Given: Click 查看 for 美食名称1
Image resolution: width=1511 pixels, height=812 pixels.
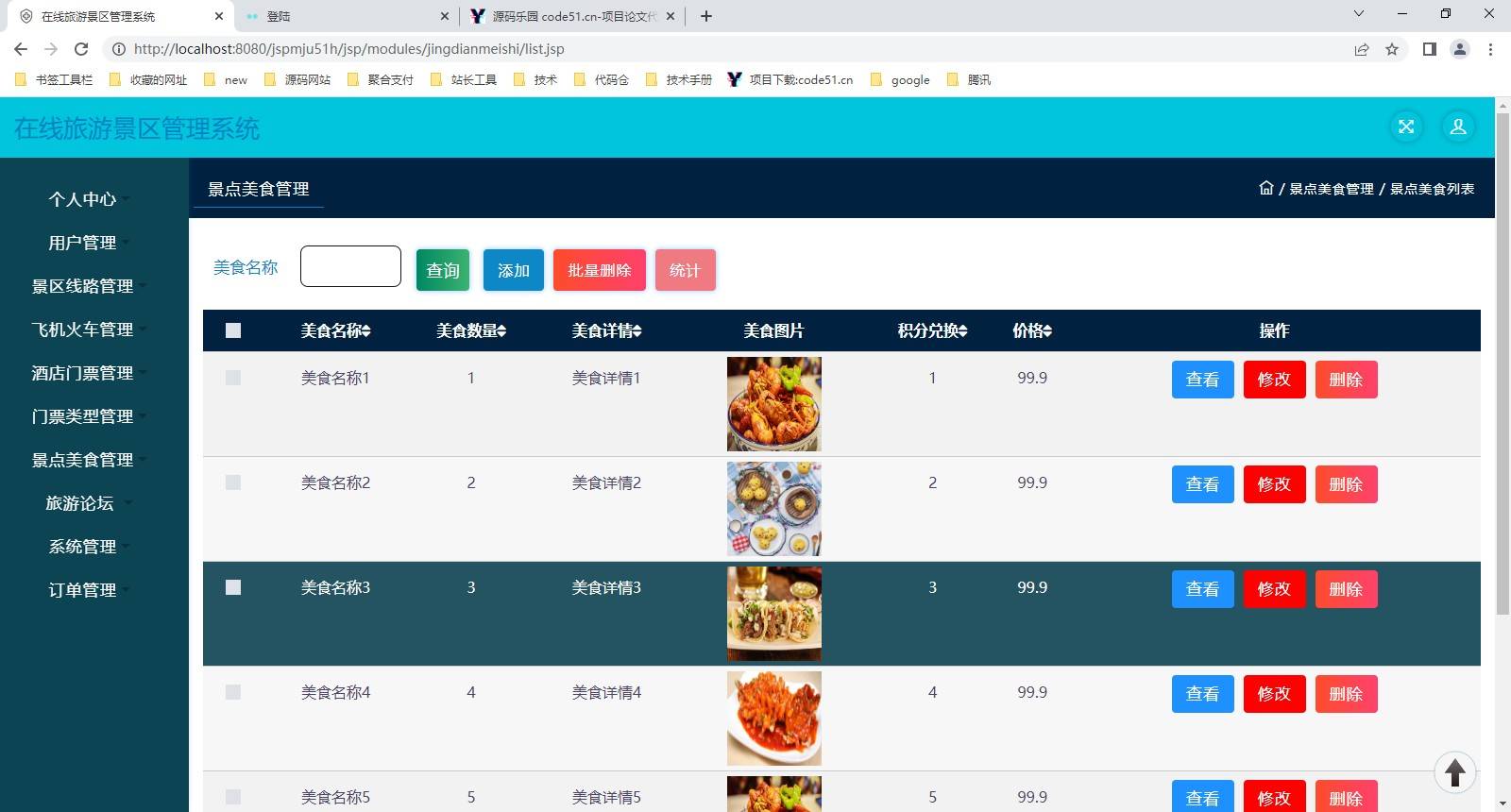Looking at the screenshot, I should [1203, 380].
